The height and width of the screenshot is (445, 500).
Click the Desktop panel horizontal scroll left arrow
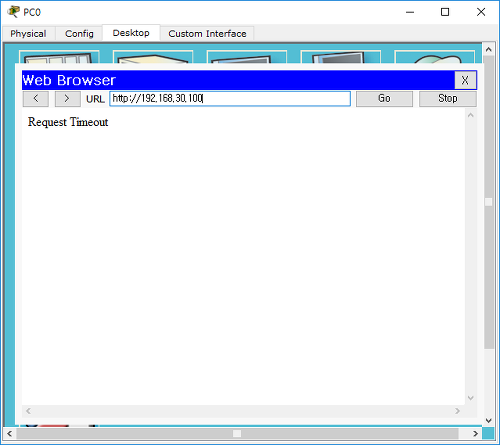coord(10,434)
